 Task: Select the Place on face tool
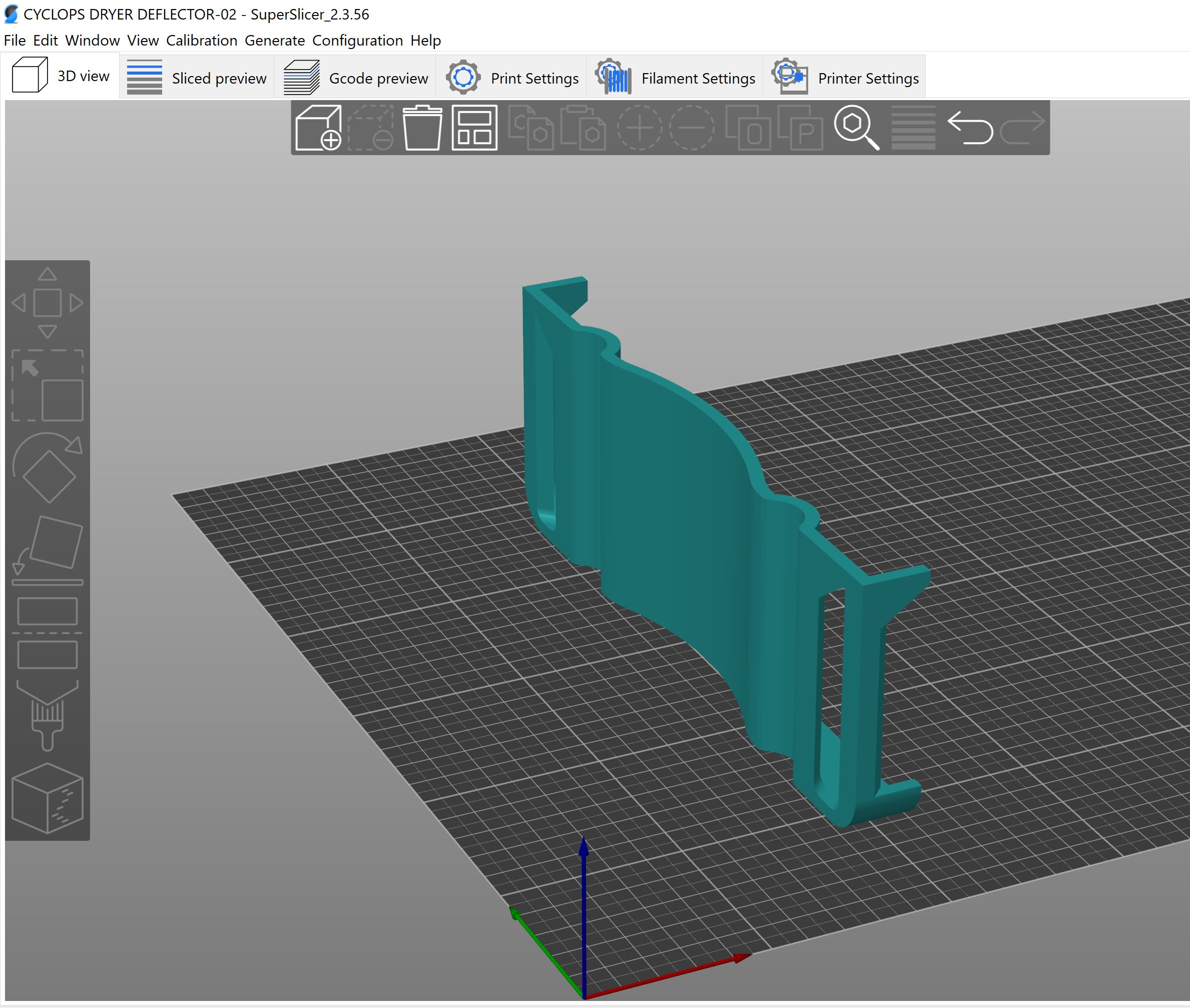coord(48,551)
